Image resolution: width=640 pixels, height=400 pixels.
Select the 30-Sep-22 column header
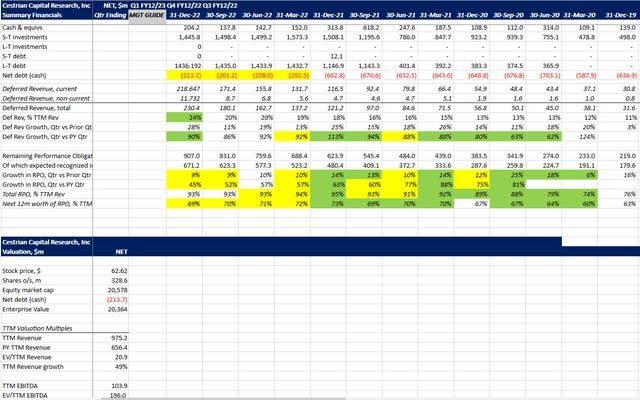220,15
